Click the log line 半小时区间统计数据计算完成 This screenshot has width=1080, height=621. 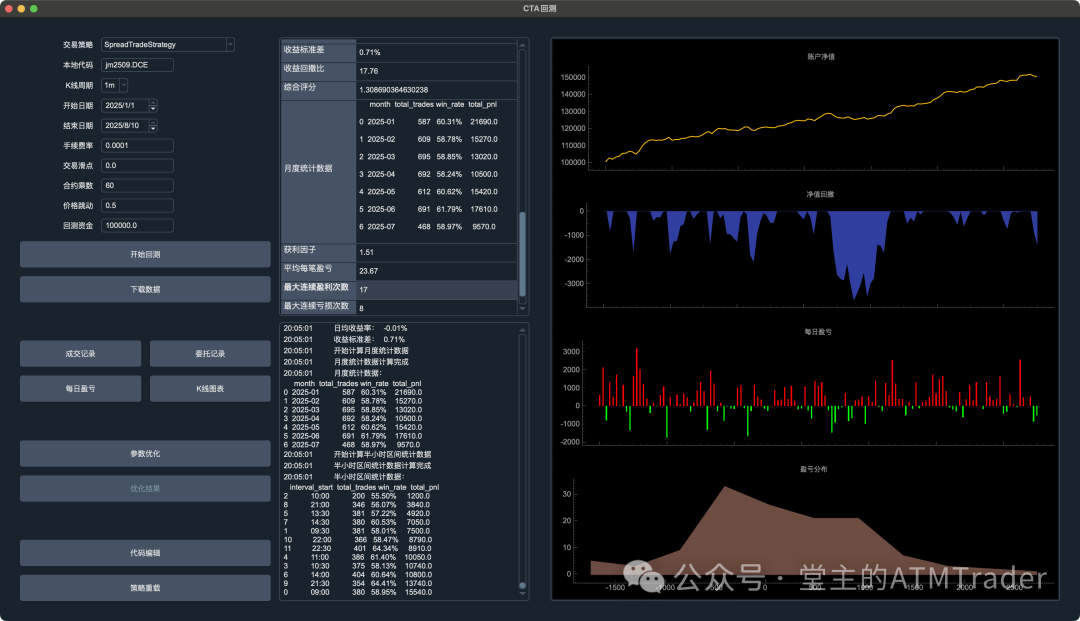[382, 466]
